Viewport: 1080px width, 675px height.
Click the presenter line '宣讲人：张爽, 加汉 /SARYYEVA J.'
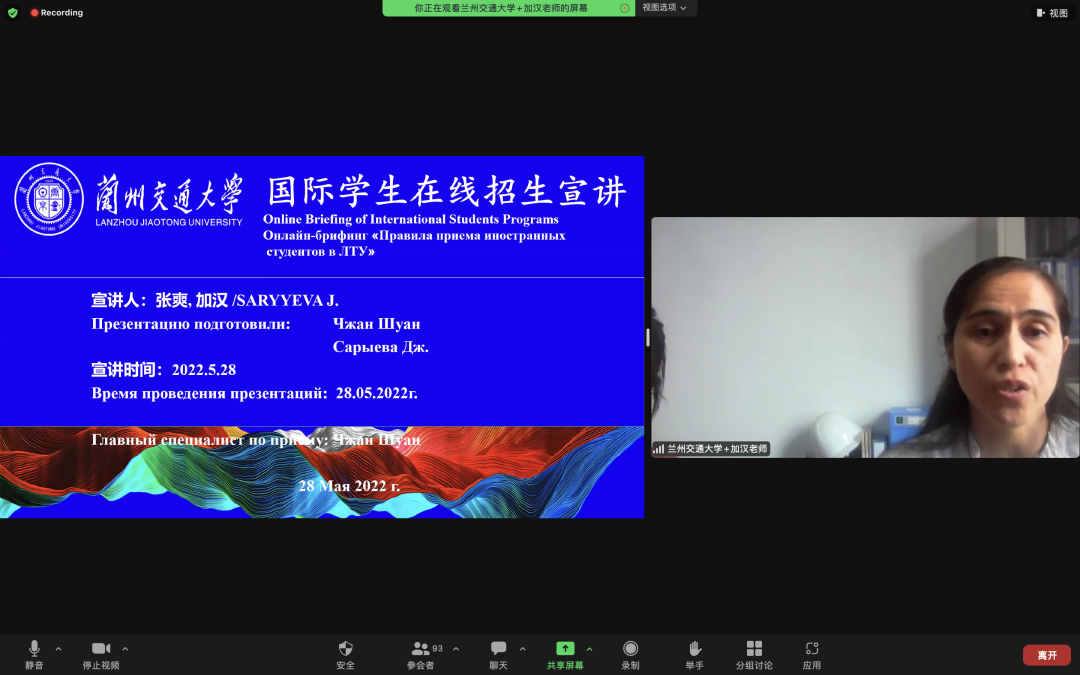click(x=215, y=300)
